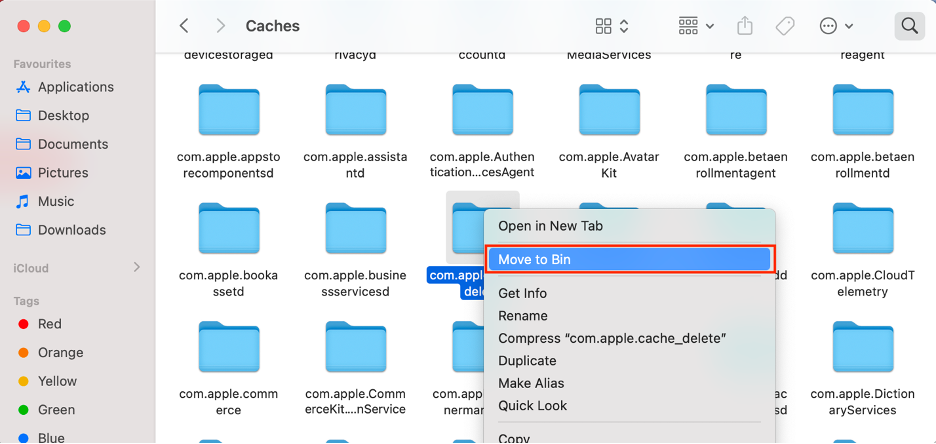
Task: Click the icon view up-down arrows
Action: (x=624, y=26)
